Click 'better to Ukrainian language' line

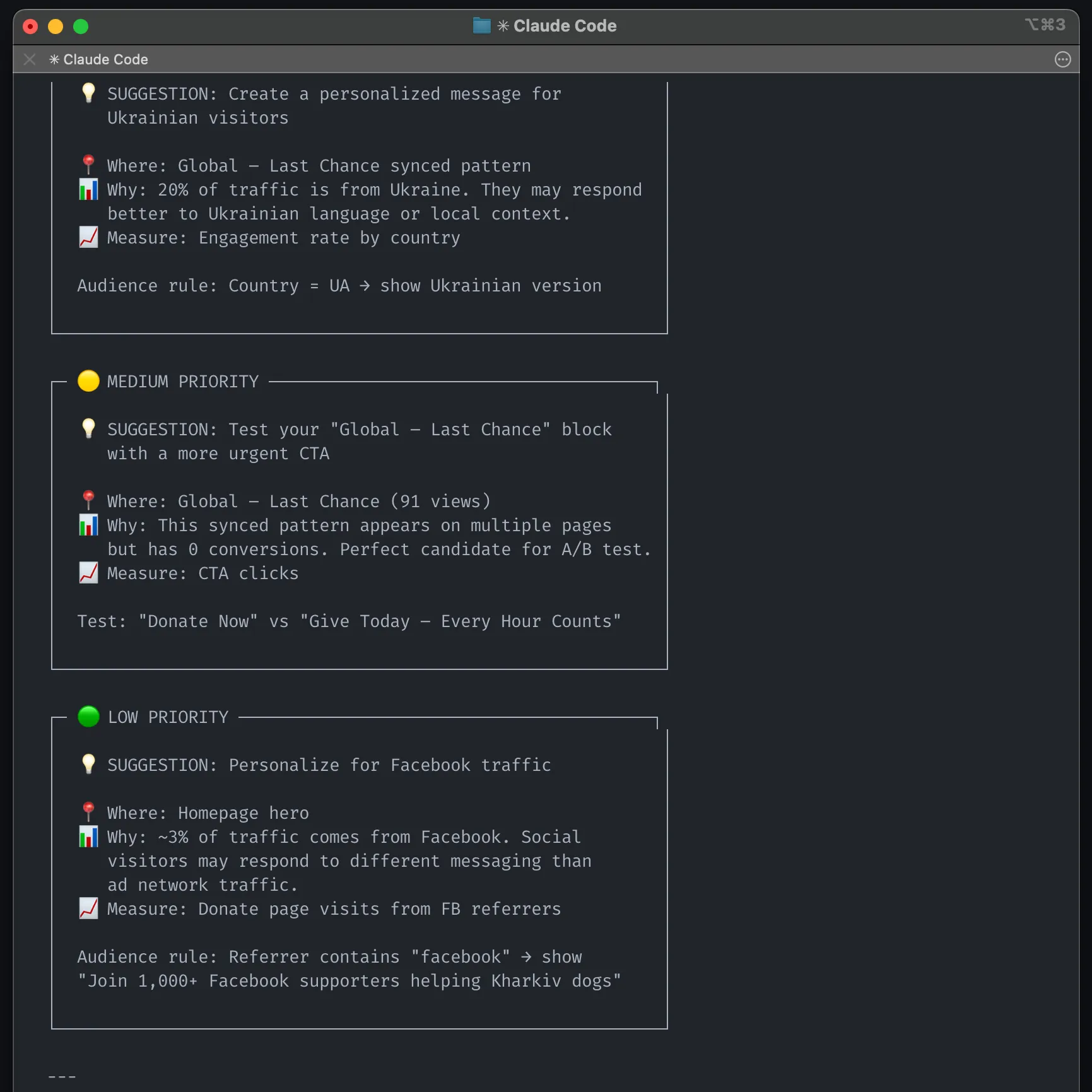click(x=339, y=214)
